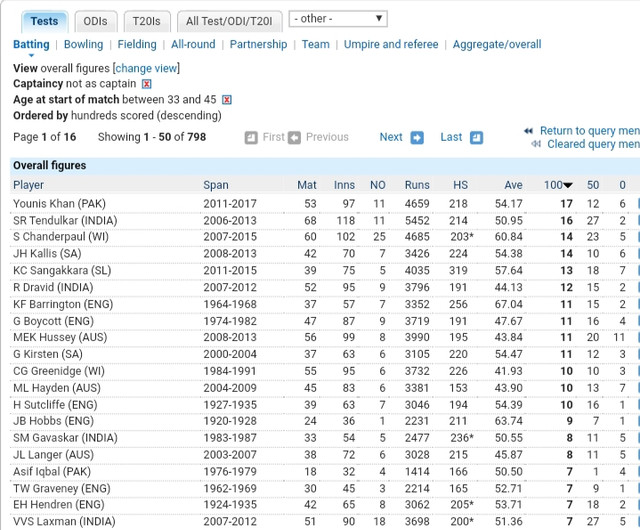Image resolution: width=640 pixels, height=530 pixels.
Task: Click the Return to query menu arrow
Action: 528,131
